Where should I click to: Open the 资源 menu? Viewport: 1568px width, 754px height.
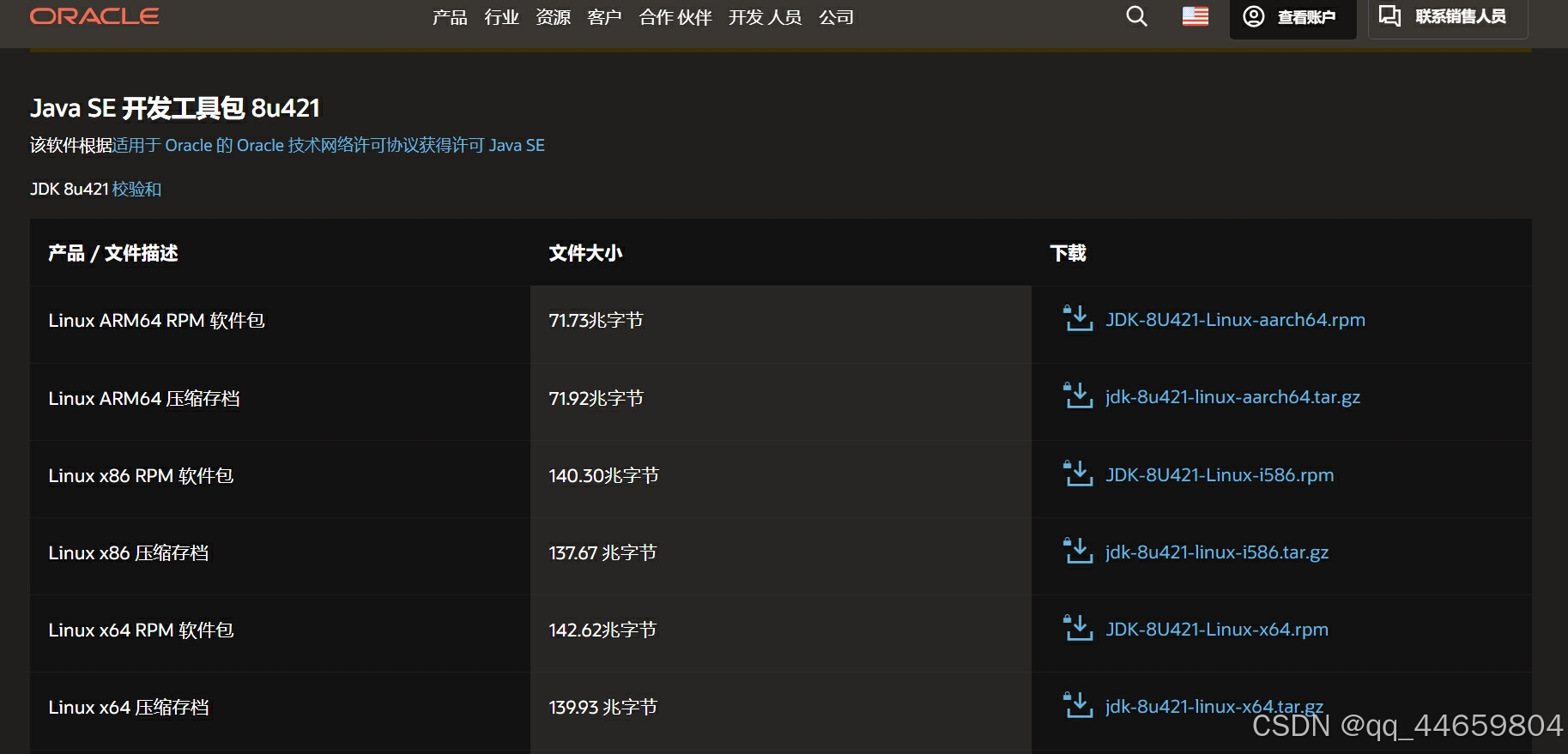click(553, 17)
